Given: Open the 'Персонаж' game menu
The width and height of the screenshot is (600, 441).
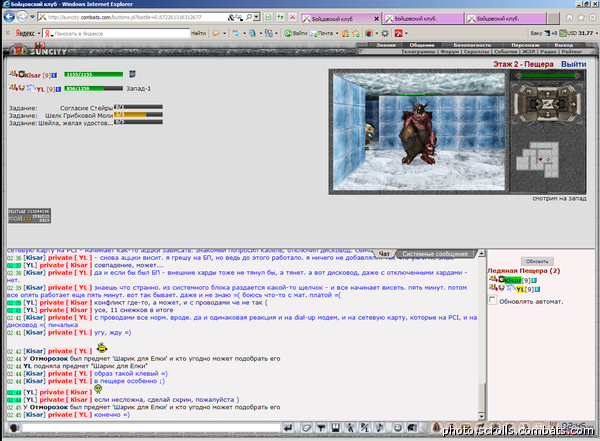Looking at the screenshot, I should tap(525, 45).
